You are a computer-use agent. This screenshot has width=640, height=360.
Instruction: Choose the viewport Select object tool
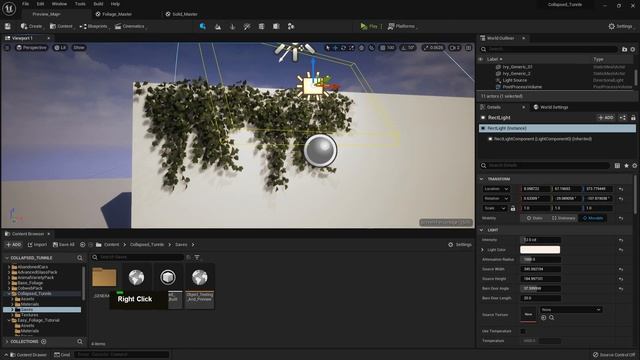pos(327,48)
